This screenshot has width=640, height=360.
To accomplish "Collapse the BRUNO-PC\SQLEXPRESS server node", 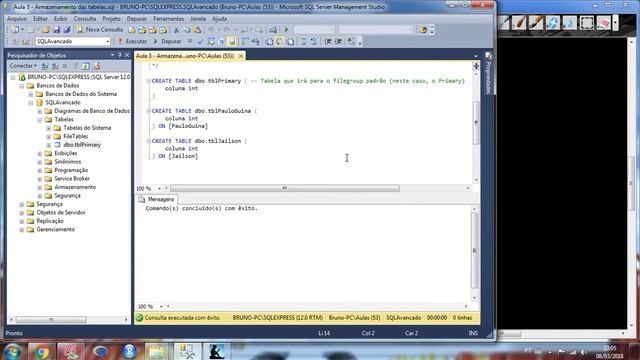I will point(13,77).
